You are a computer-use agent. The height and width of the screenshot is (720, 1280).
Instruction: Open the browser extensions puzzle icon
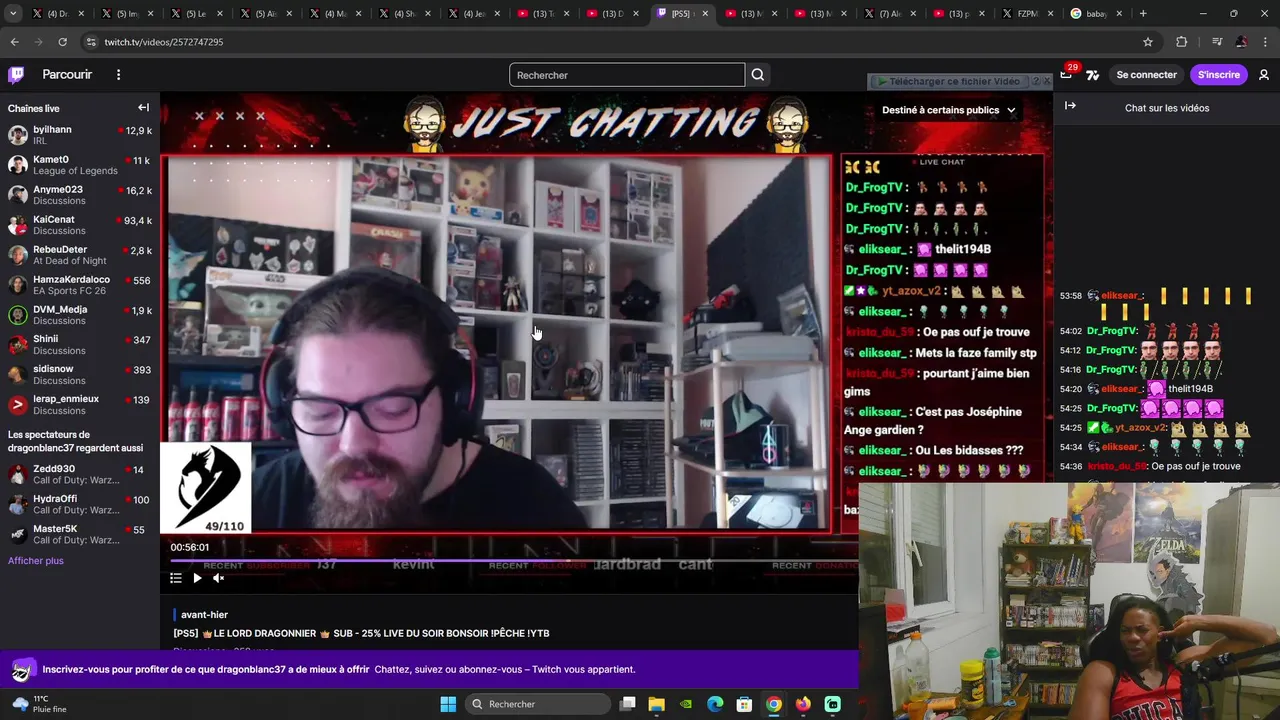click(1182, 42)
